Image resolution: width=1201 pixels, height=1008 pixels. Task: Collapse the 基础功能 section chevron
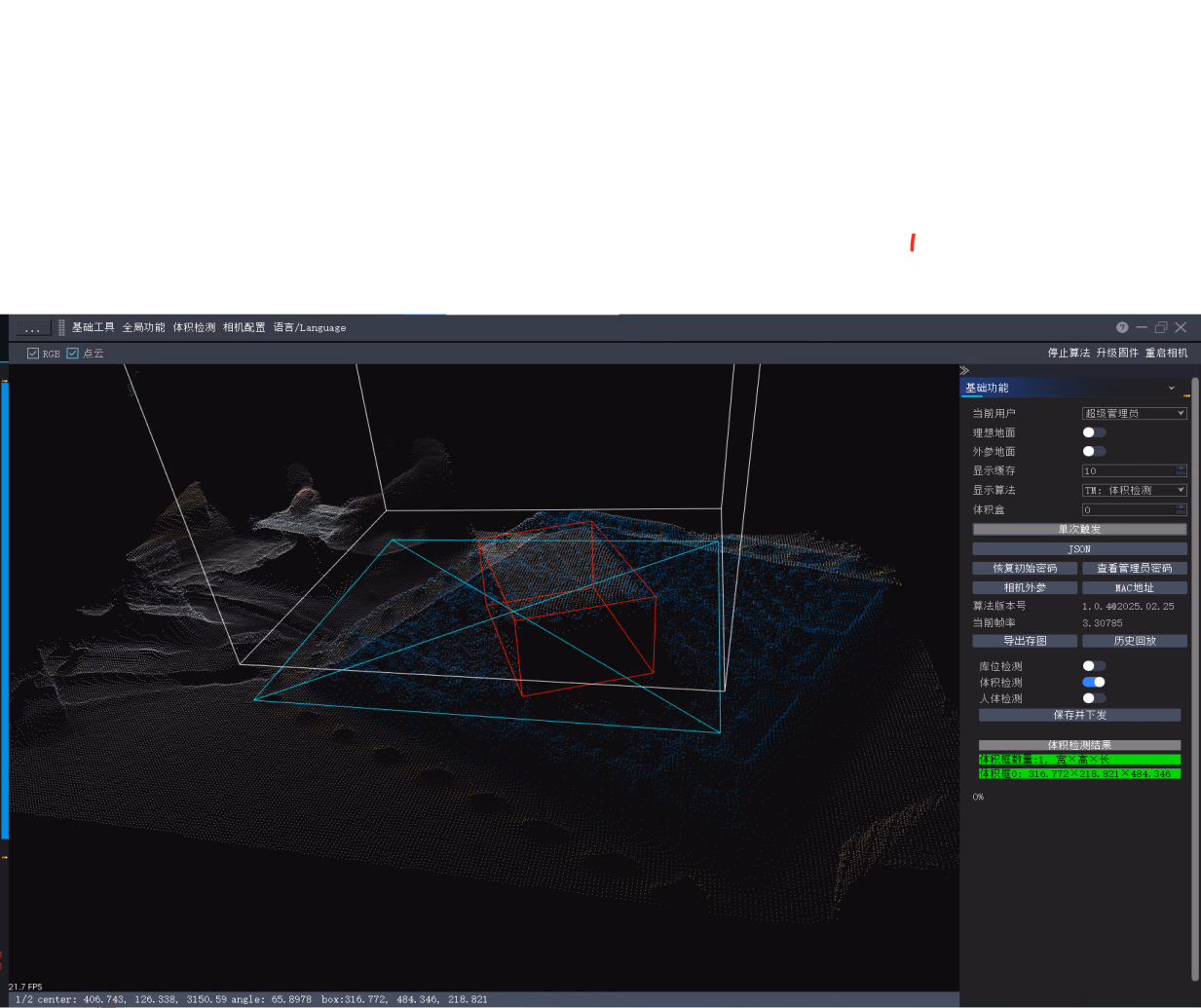tap(1172, 388)
